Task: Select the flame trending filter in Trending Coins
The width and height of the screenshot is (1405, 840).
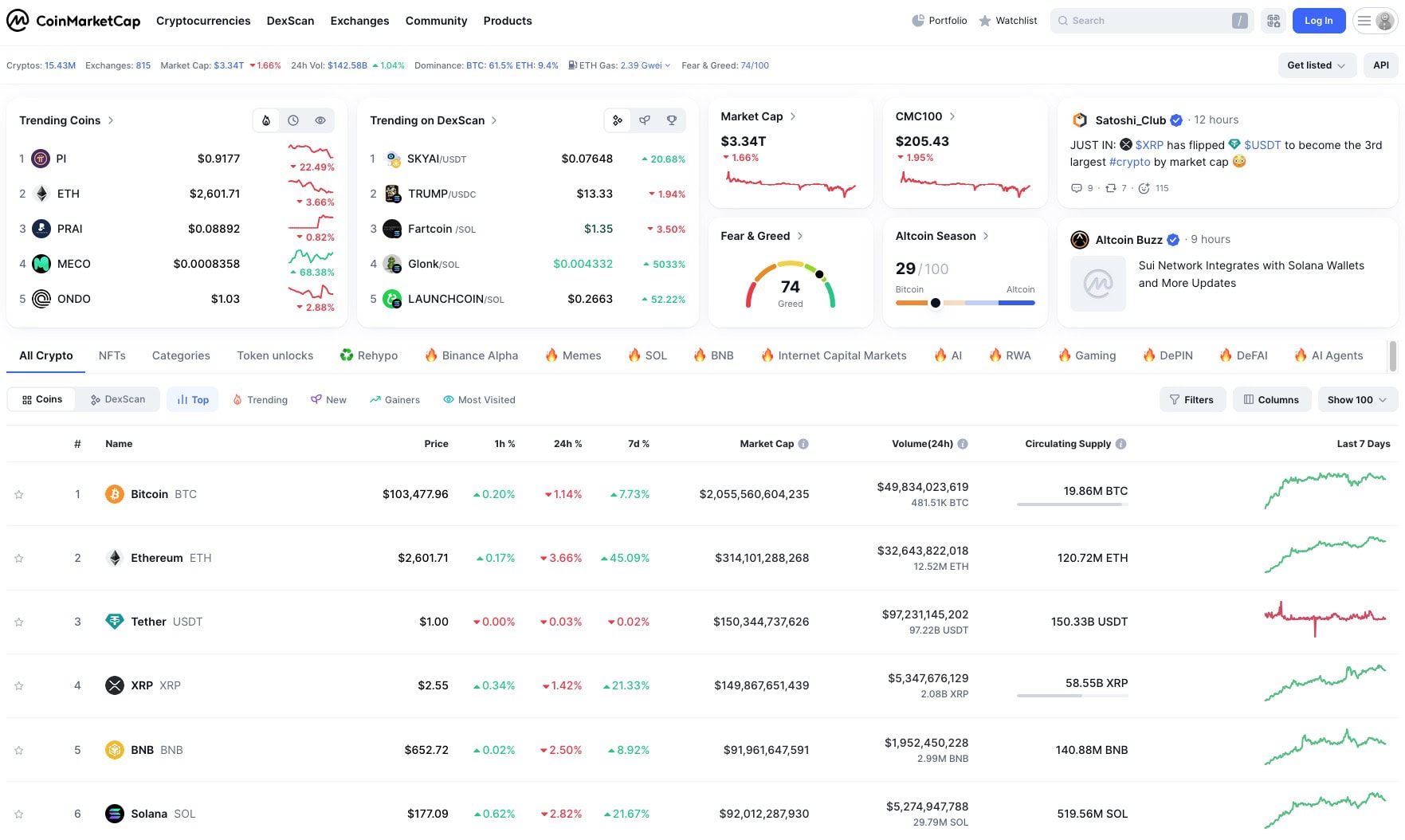Action: click(x=266, y=120)
